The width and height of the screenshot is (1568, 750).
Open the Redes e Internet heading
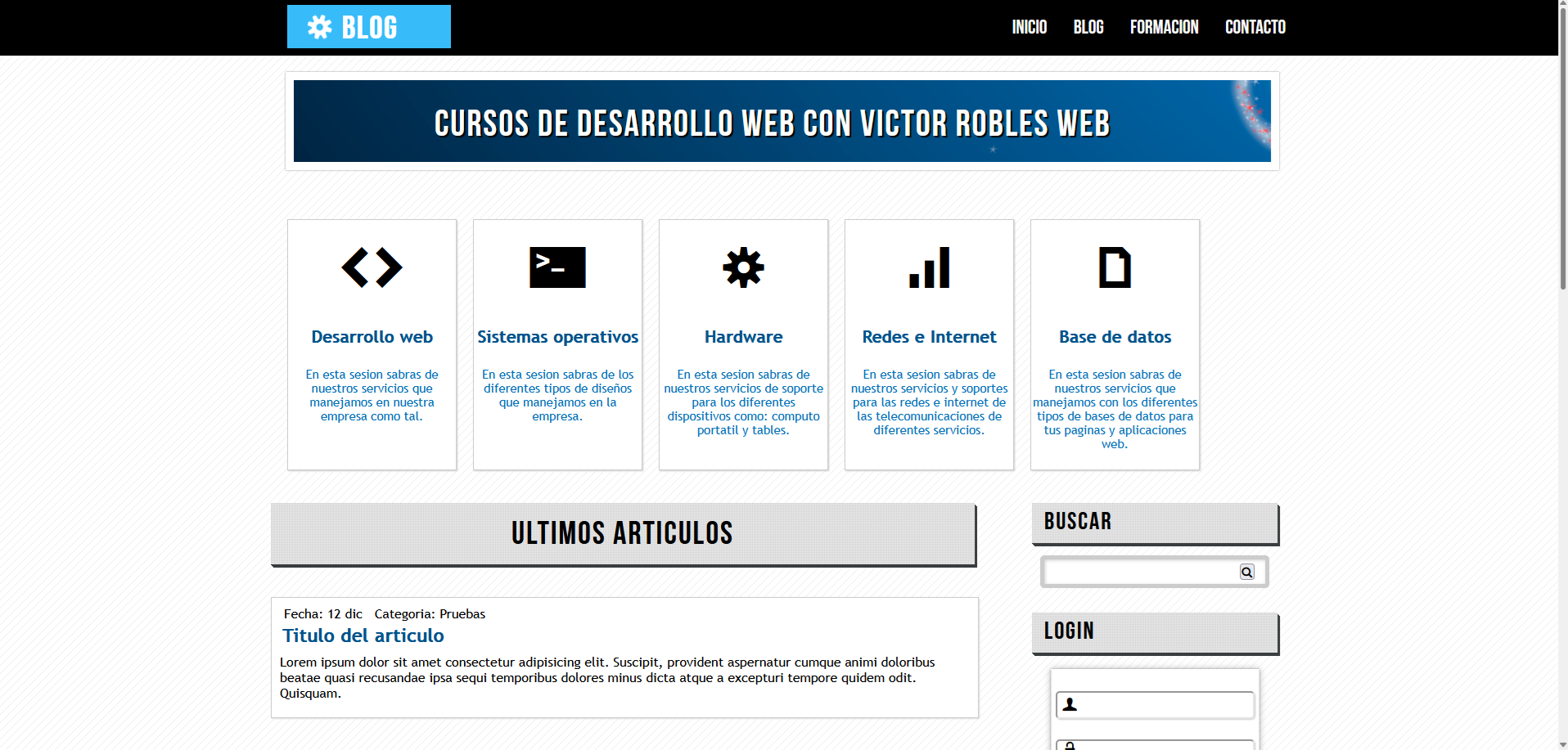pyautogui.click(x=929, y=337)
